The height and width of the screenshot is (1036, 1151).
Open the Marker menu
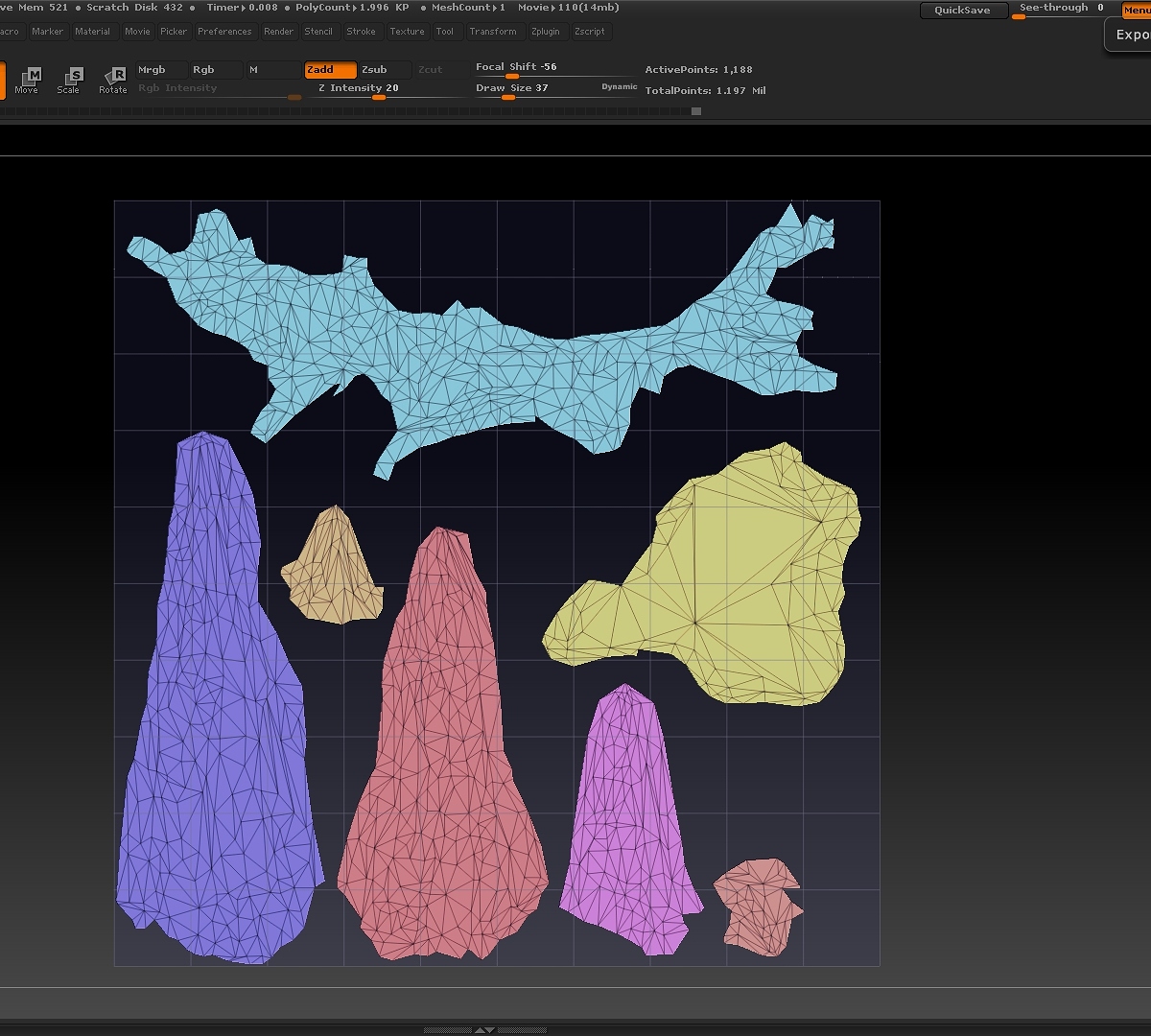(x=47, y=32)
